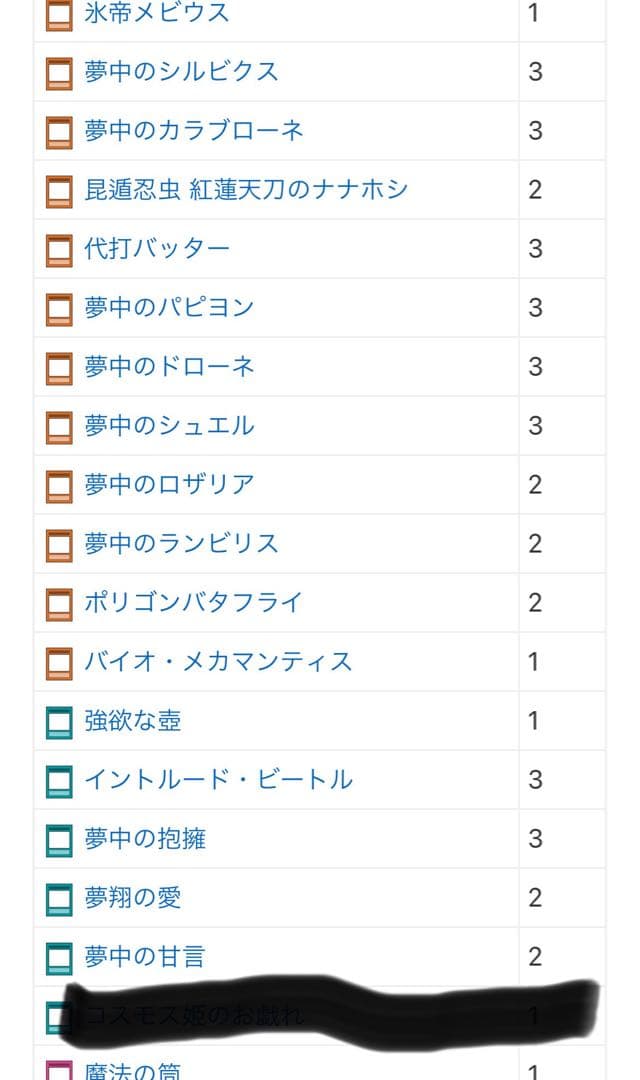
Task: Open the 夢中のロザリア card link
Action: [169, 485]
